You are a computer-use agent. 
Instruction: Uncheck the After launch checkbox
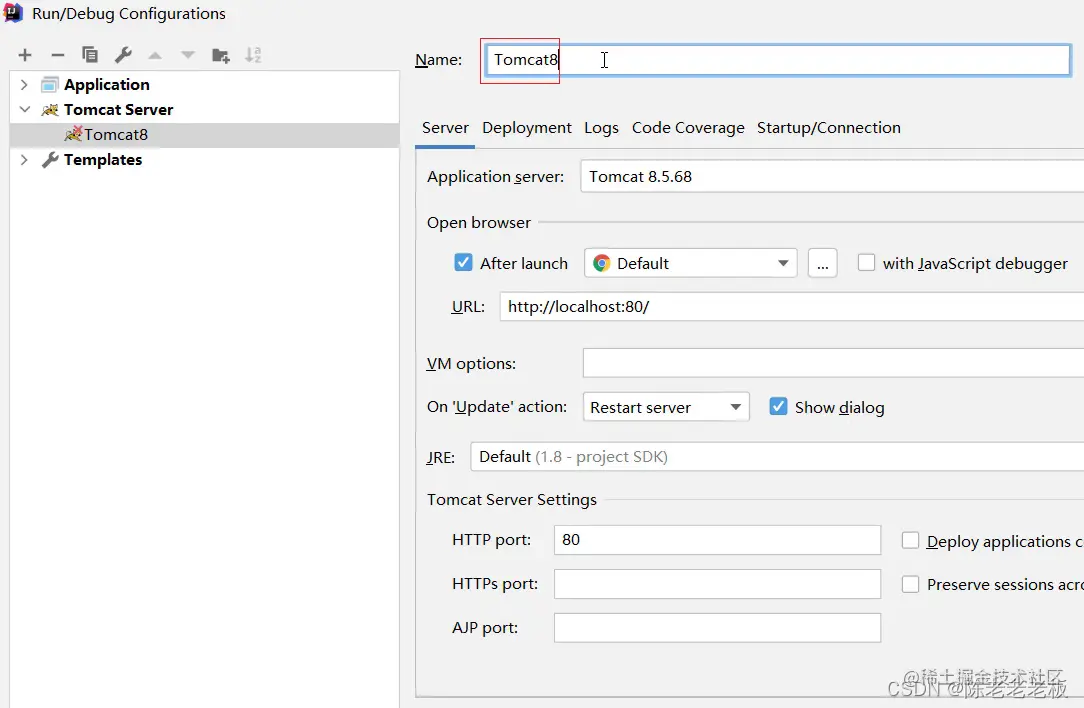(463, 263)
